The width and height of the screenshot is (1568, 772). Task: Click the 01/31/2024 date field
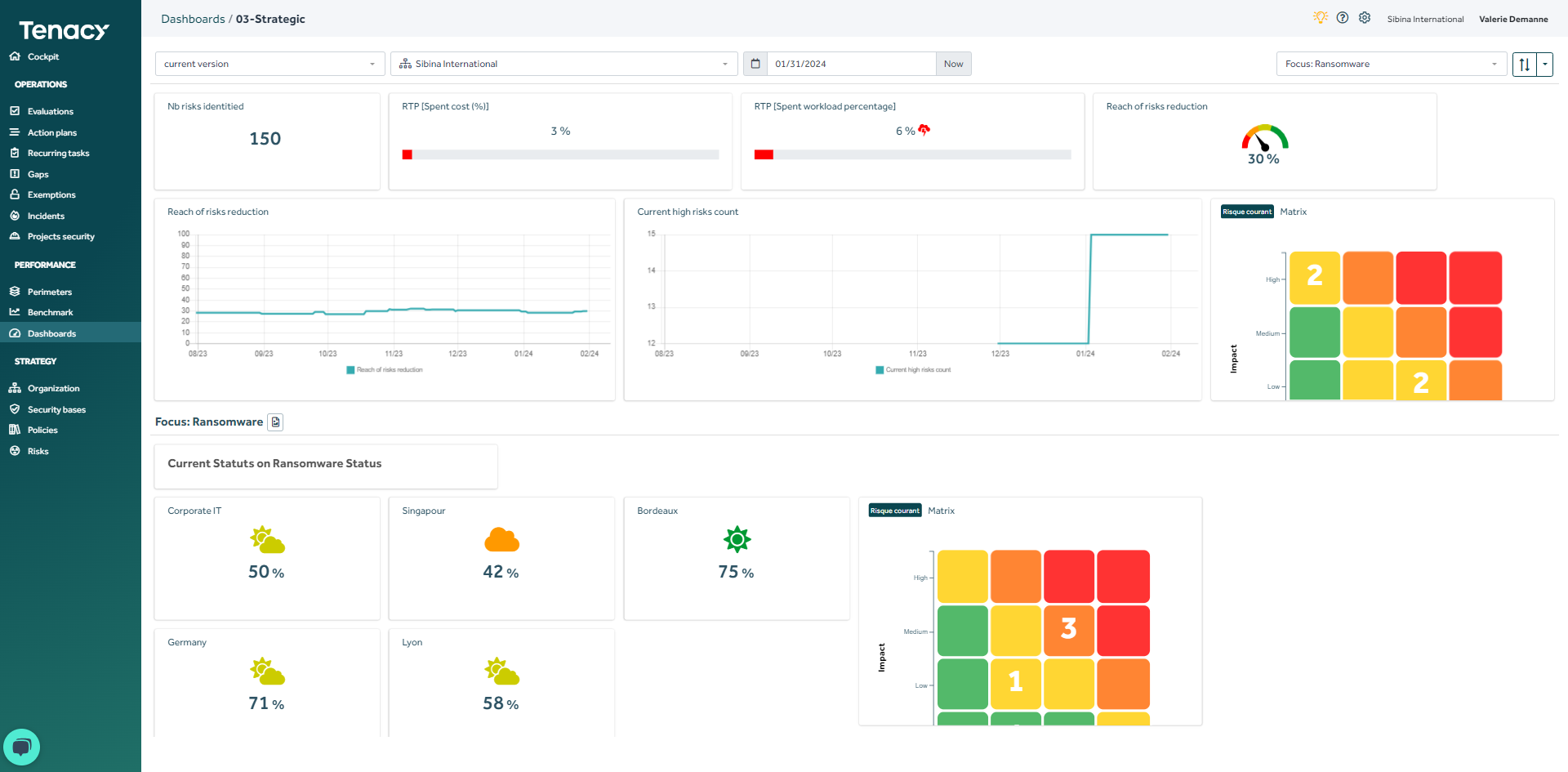point(851,64)
